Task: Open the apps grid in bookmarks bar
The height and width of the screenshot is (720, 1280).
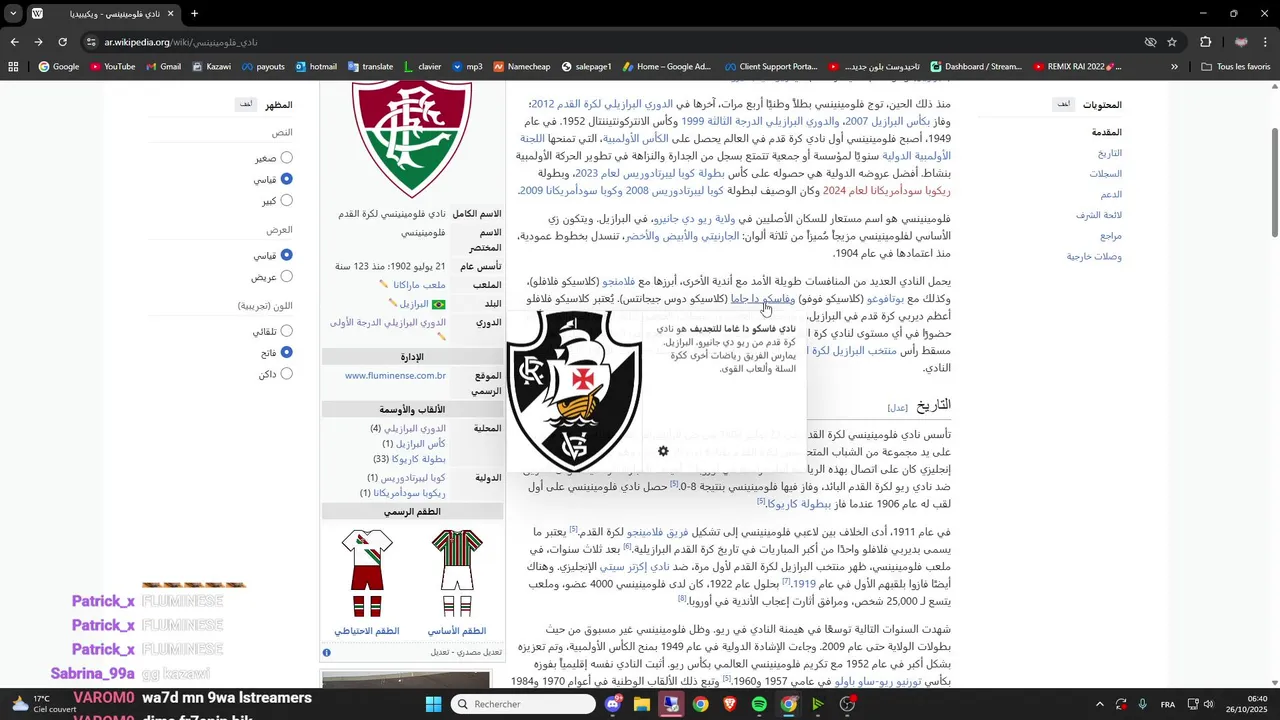Action: pyautogui.click(x=13, y=67)
